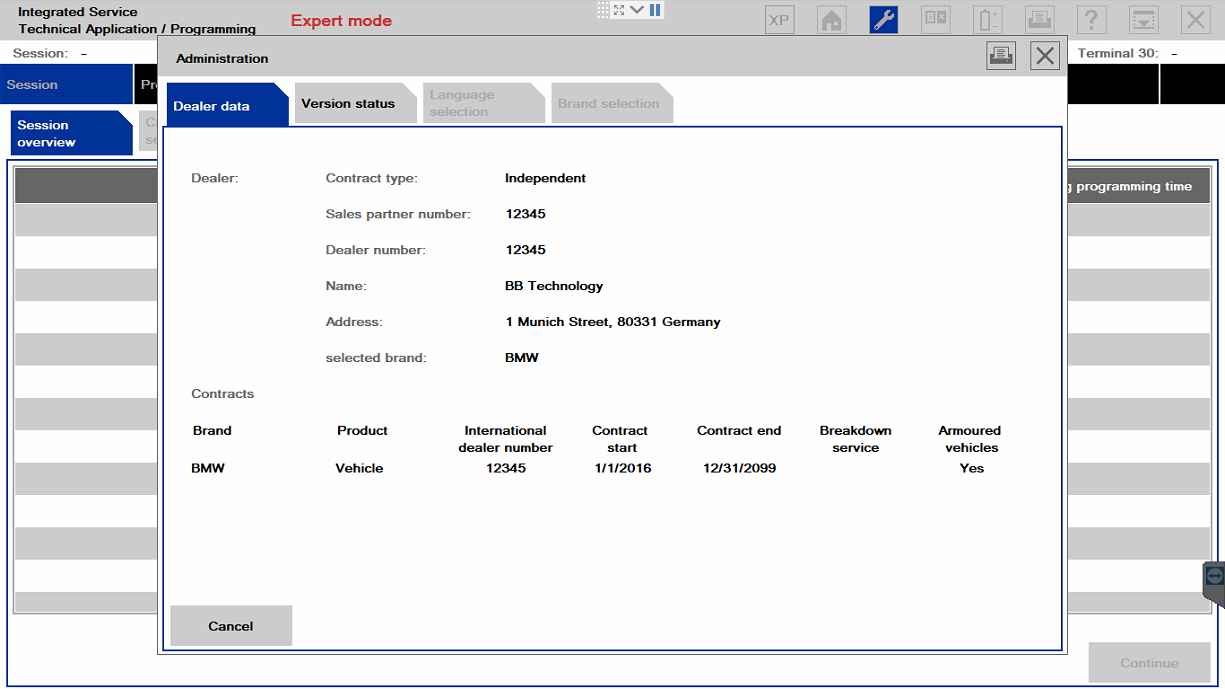Open the wrench administration icon
Image resolution: width=1225 pixels, height=689 pixels.
(884, 20)
